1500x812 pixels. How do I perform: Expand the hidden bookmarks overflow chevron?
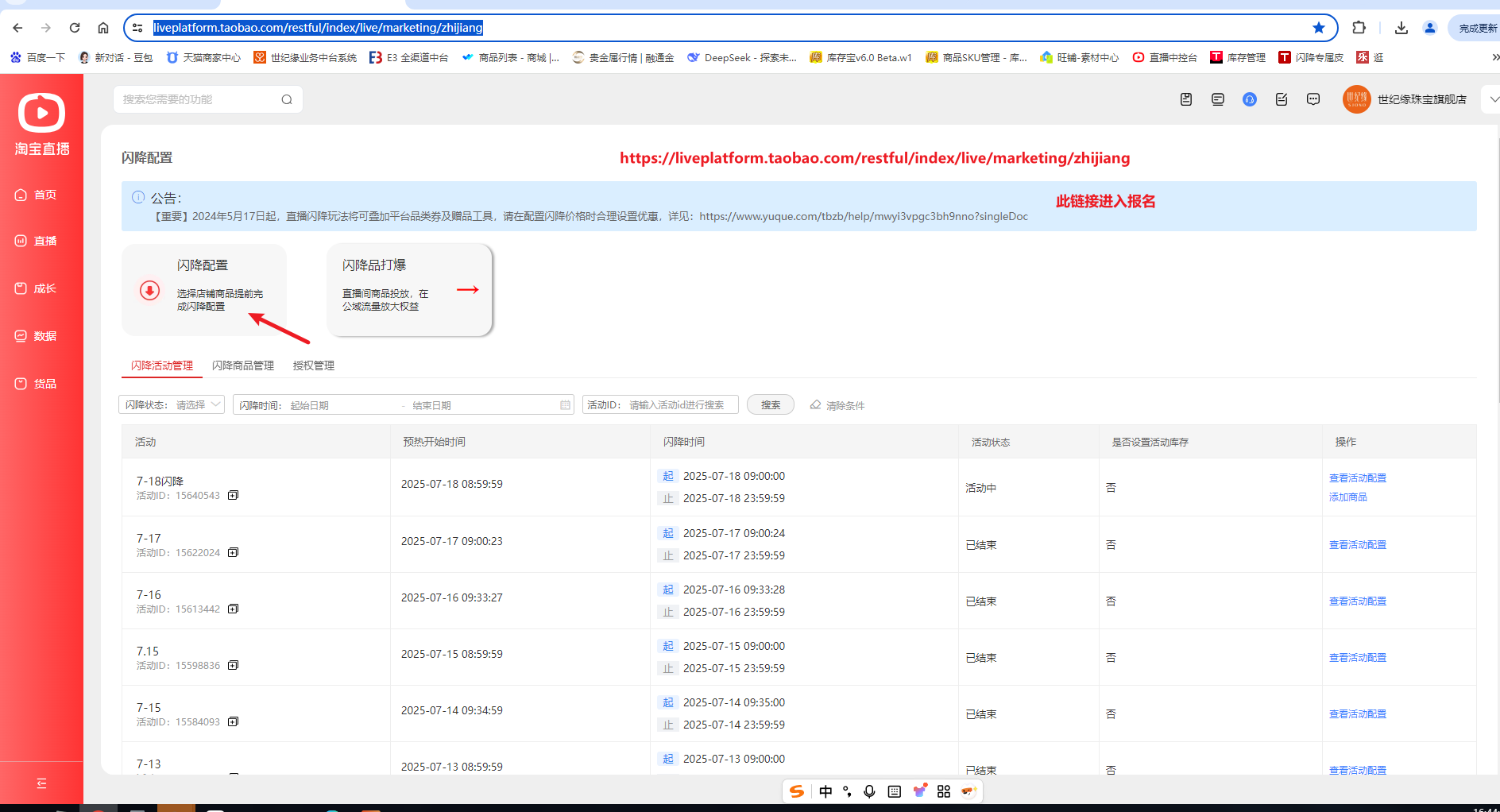click(1494, 57)
